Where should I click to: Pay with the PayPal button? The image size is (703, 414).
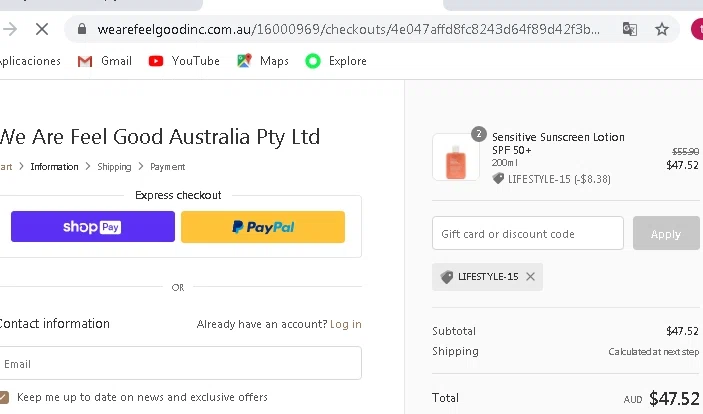263,227
